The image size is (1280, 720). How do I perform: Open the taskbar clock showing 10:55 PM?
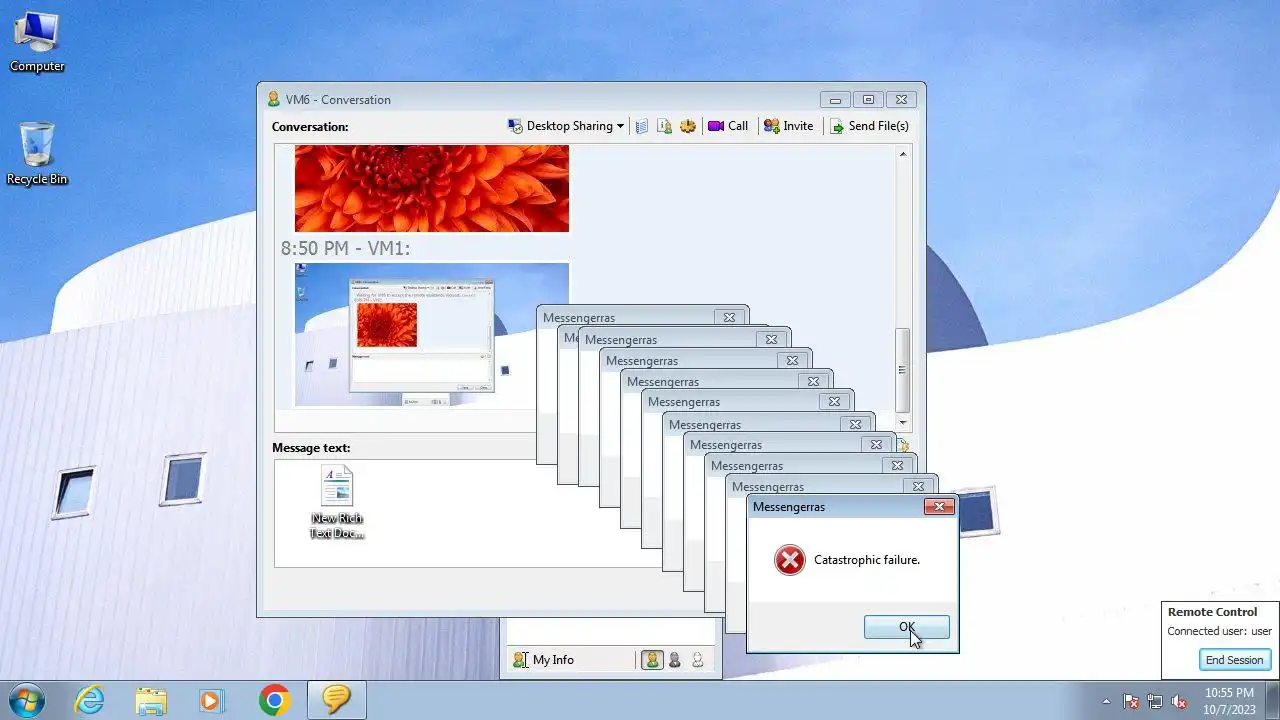(1229, 700)
